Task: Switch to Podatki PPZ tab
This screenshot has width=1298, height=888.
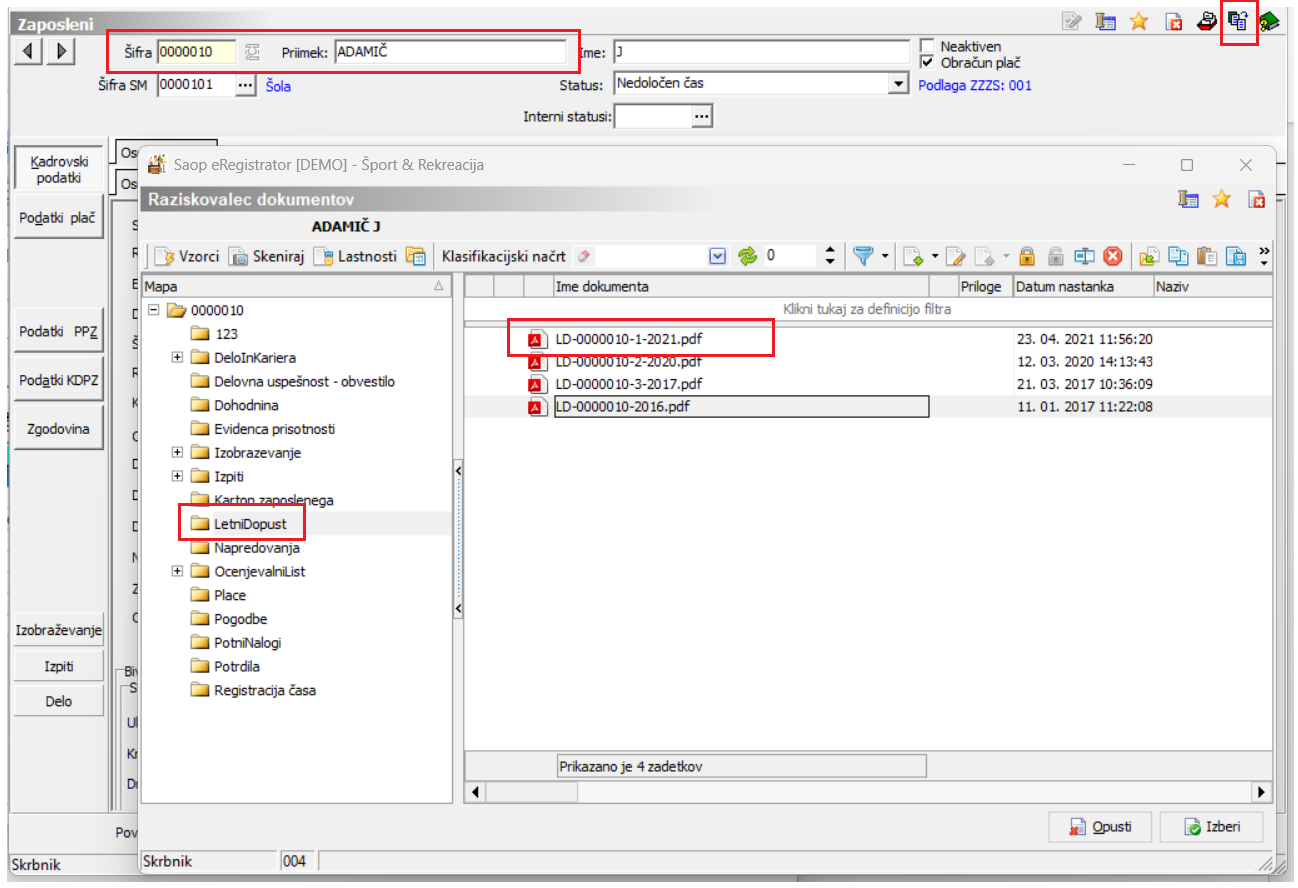Action: click(59, 332)
